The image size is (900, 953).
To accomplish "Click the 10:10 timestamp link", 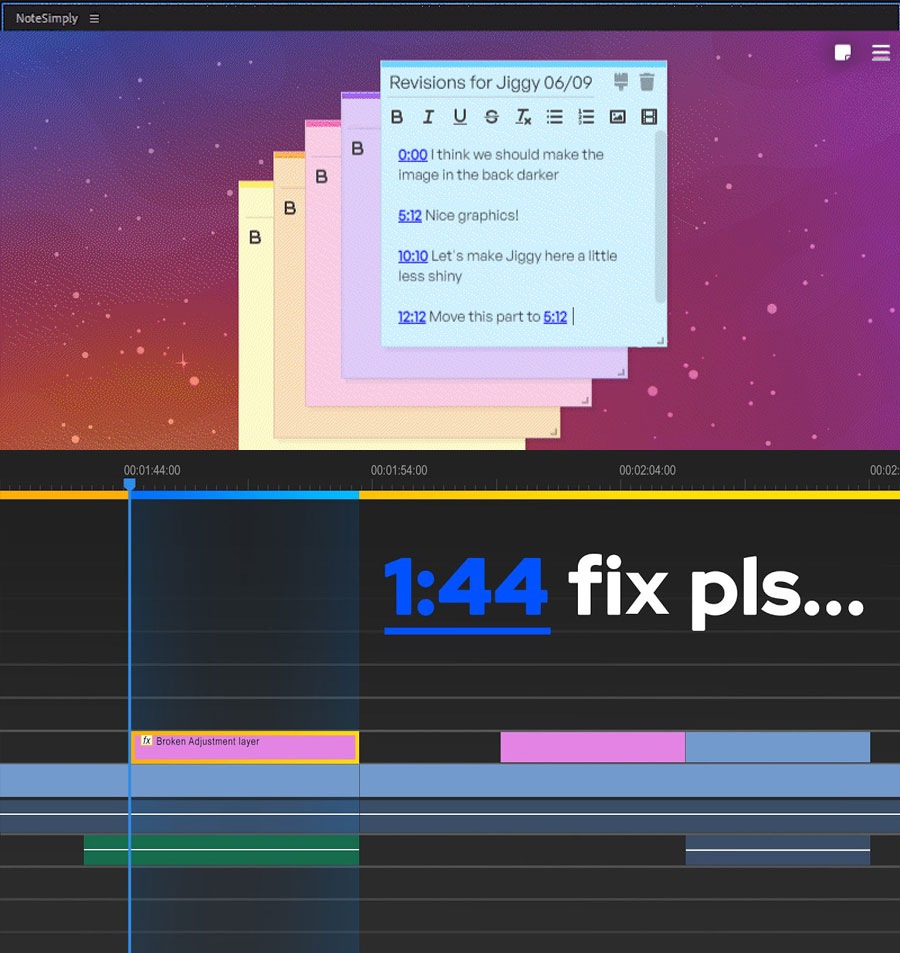I will click(x=413, y=256).
